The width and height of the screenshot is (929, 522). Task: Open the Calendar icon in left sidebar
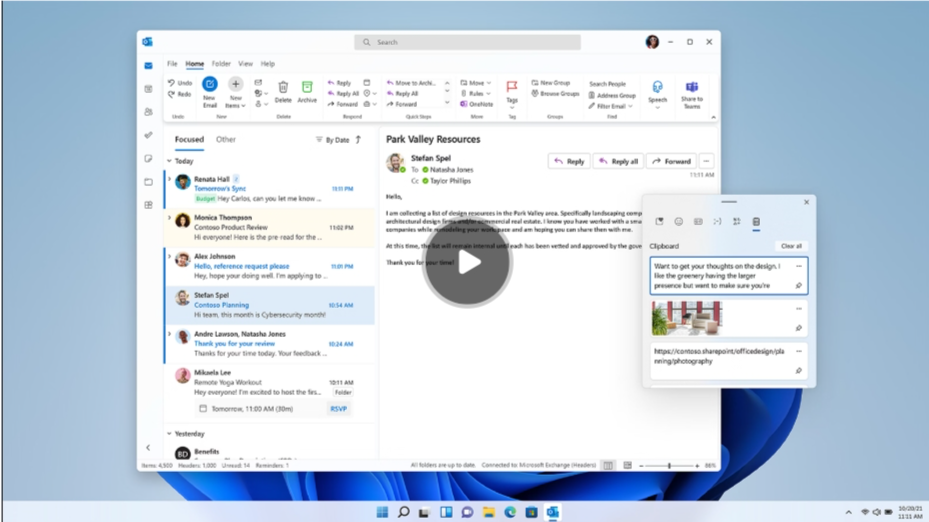tap(148, 89)
